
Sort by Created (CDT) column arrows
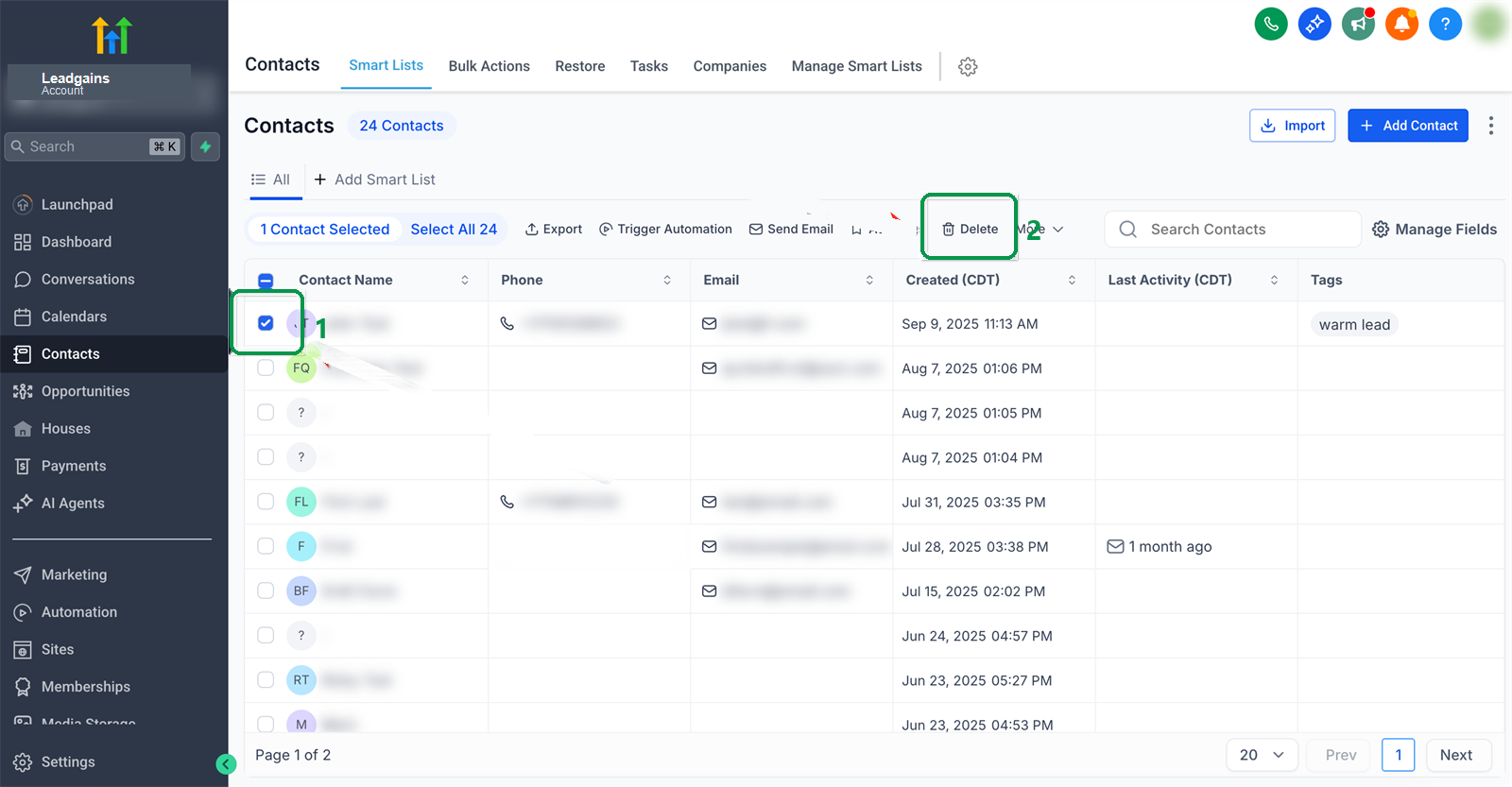[x=1072, y=281]
